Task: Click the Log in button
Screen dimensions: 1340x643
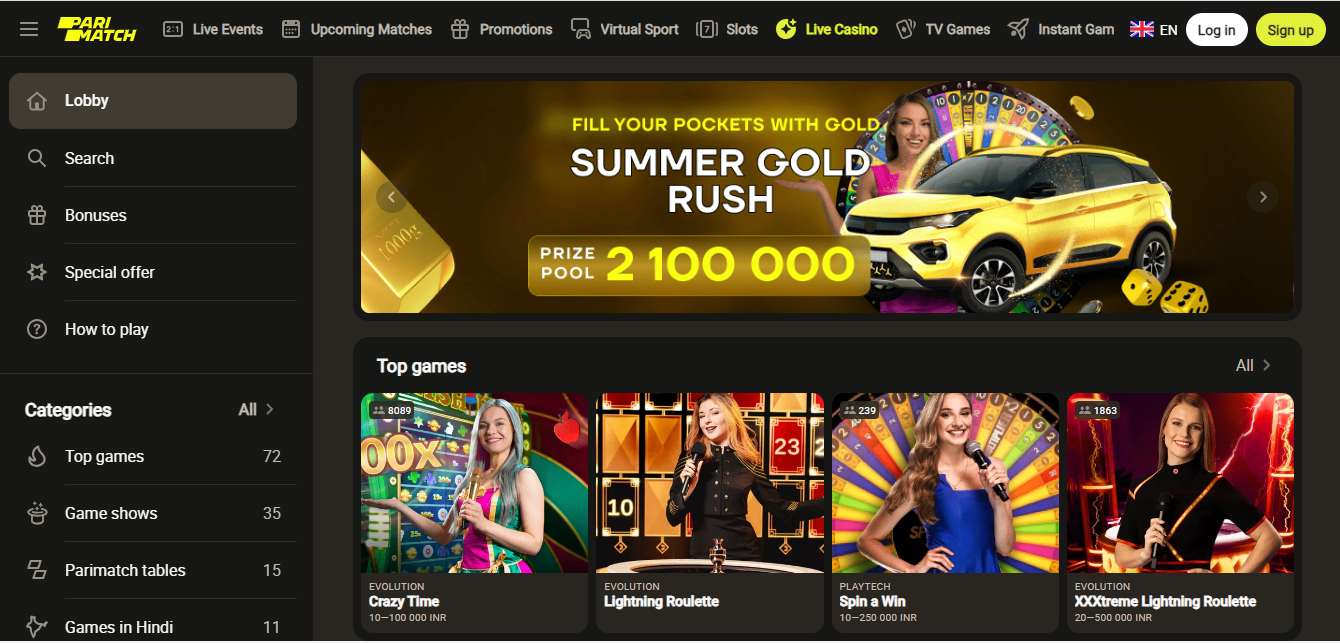Action: coord(1216,30)
